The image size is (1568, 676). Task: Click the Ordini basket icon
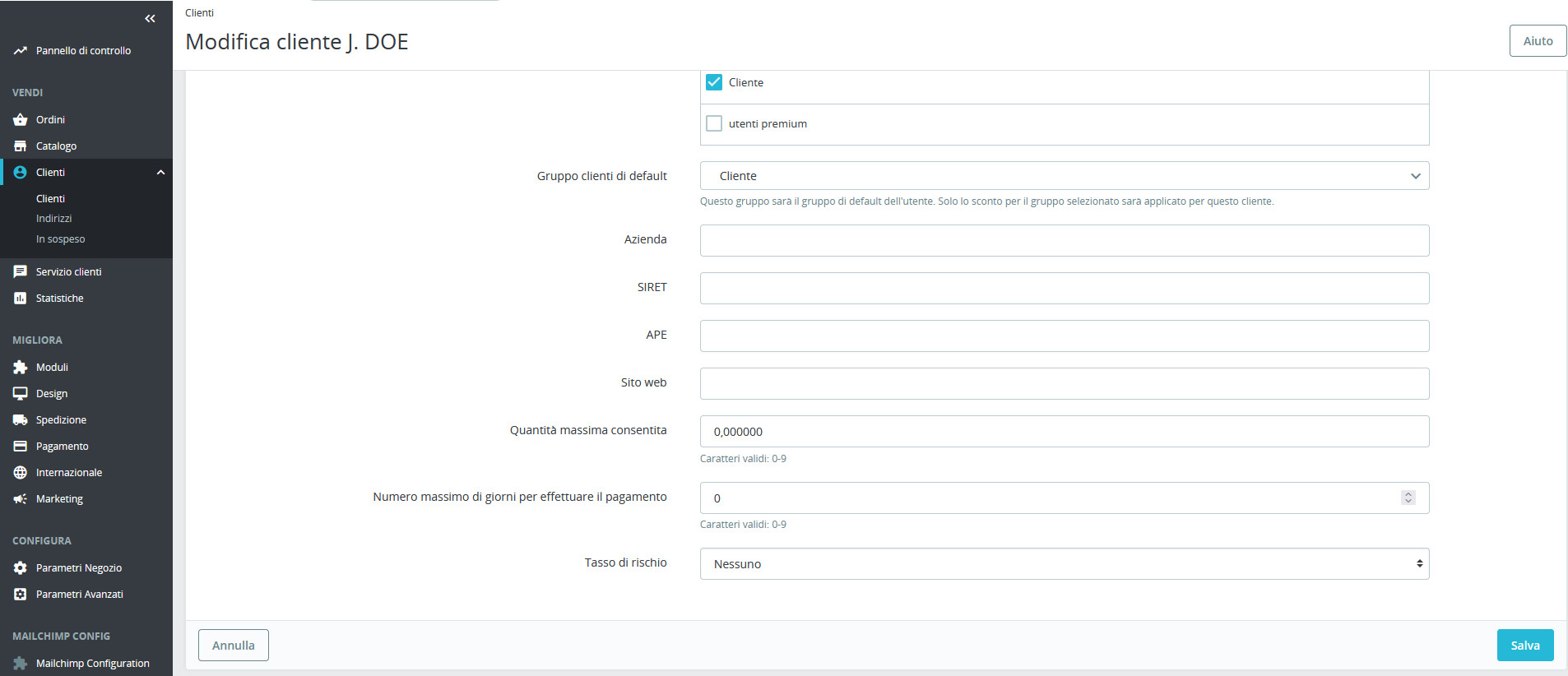click(x=21, y=120)
